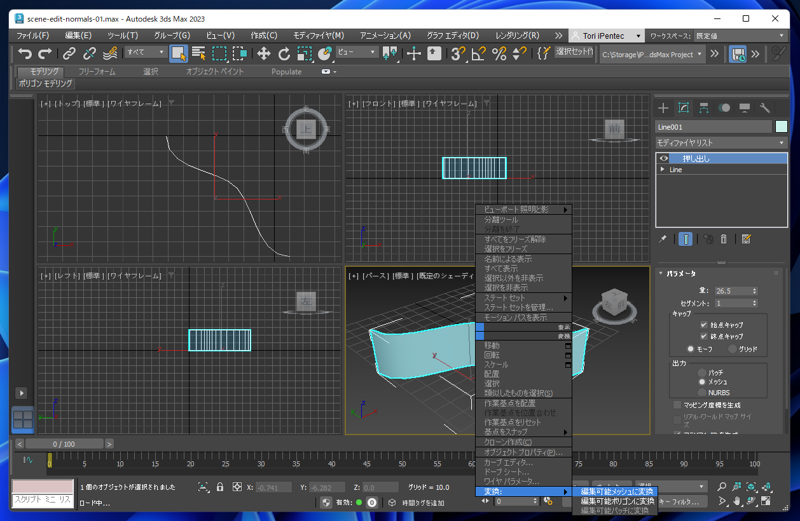Viewport: 800px width, 521px height.
Task: Activate the Select Object tool
Action: click(178, 53)
